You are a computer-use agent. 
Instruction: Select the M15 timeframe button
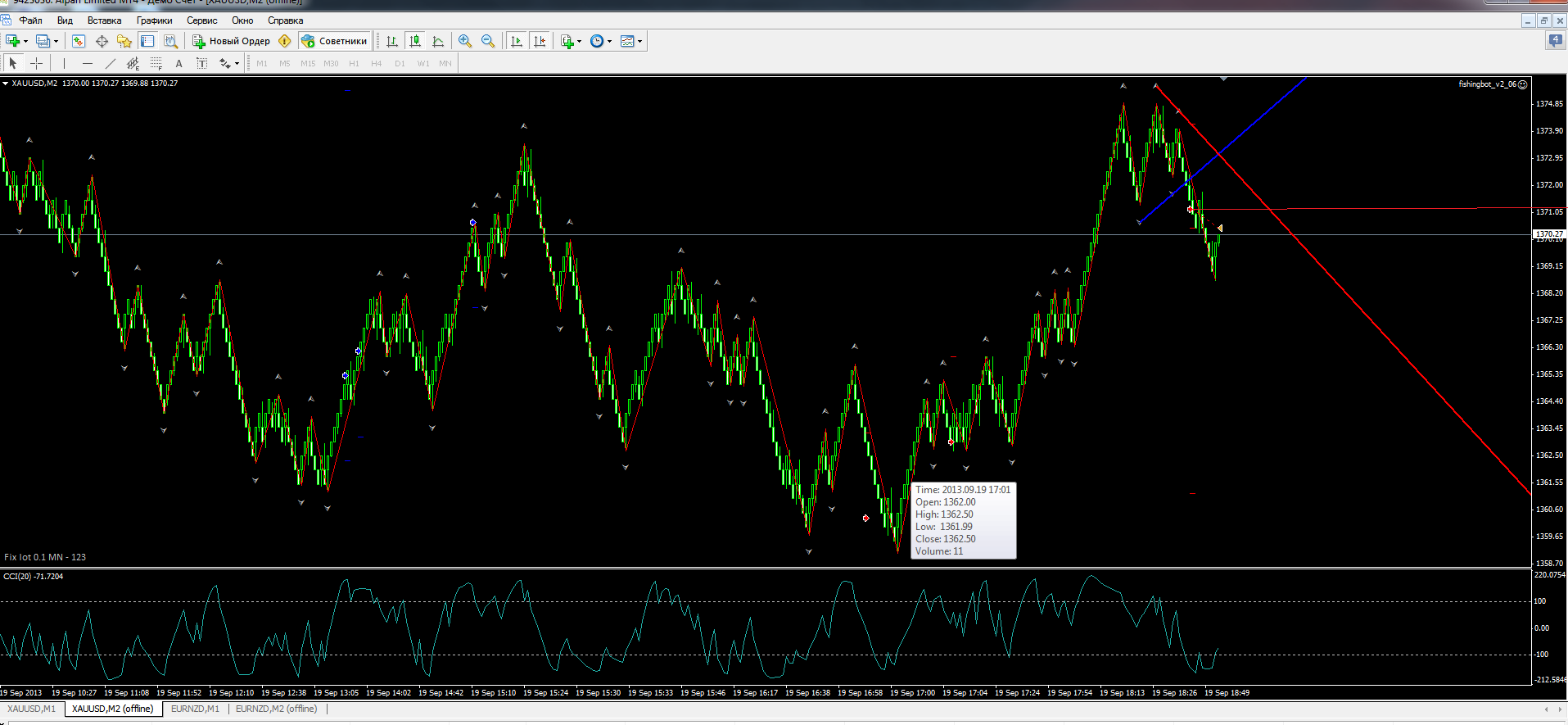308,63
